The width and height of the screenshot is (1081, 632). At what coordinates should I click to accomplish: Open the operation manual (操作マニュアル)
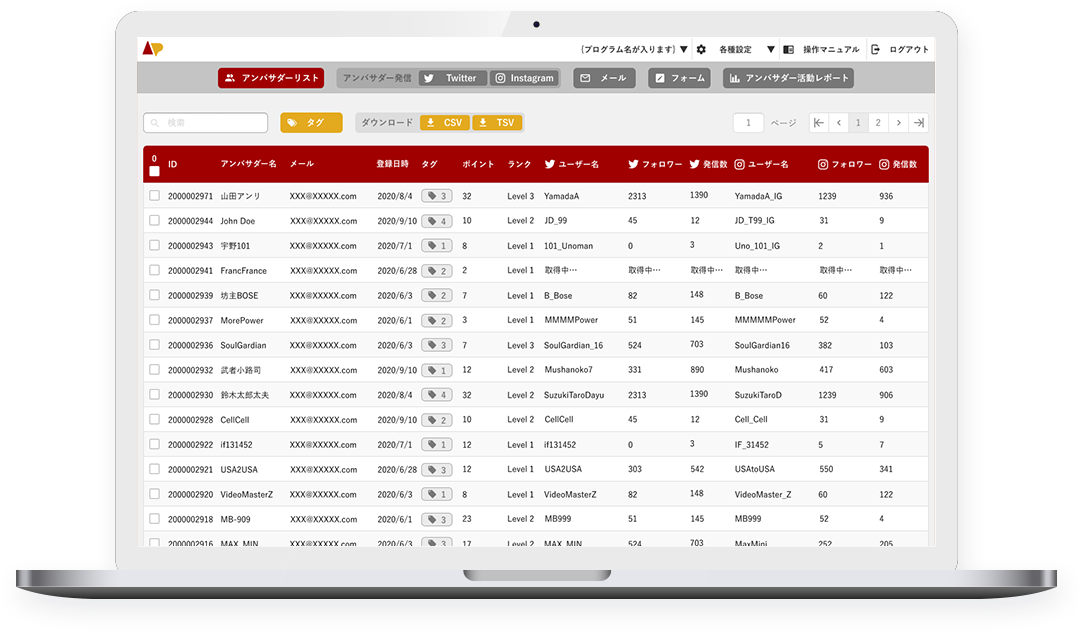coord(822,49)
